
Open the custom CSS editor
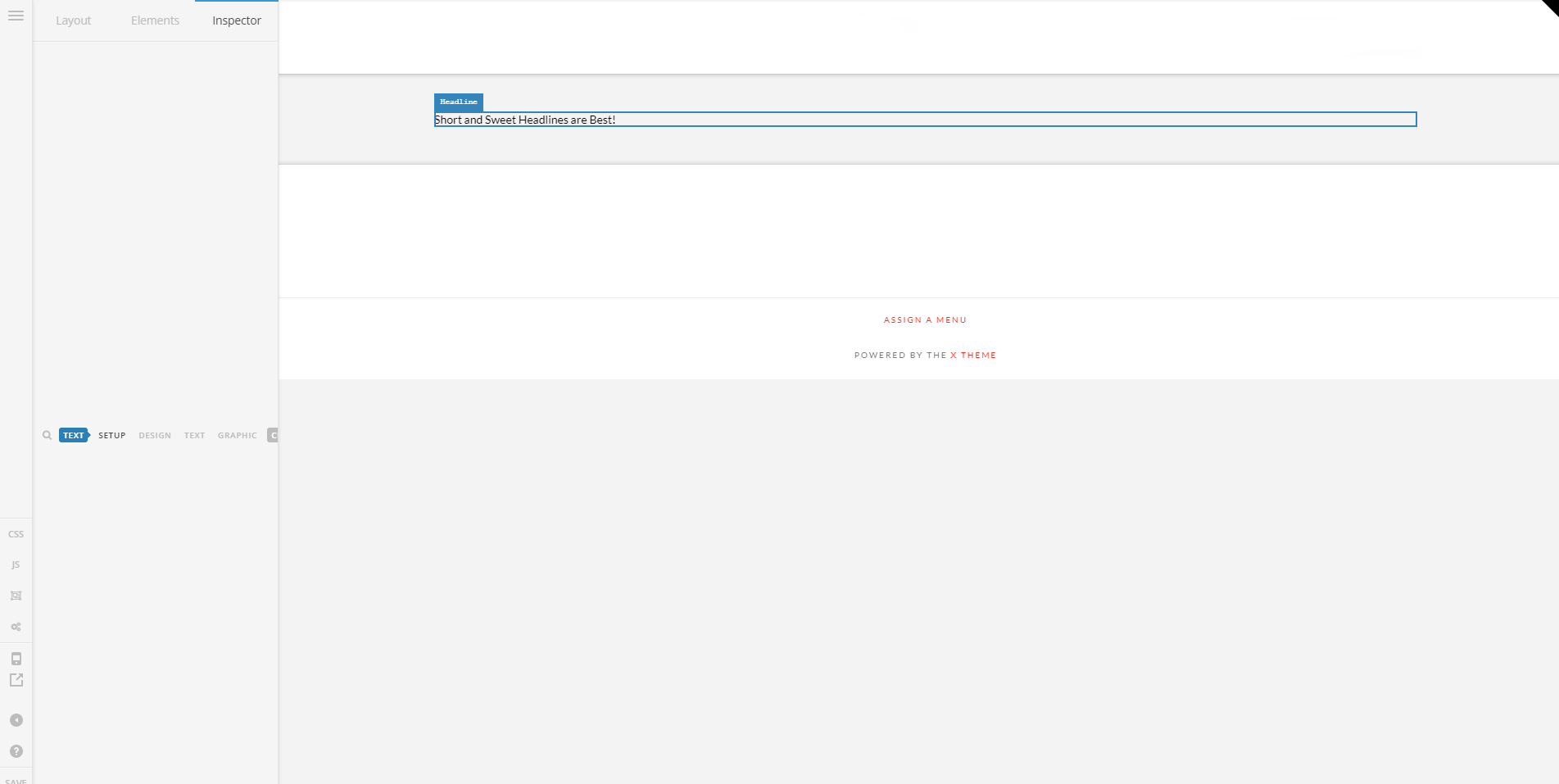[x=16, y=534]
